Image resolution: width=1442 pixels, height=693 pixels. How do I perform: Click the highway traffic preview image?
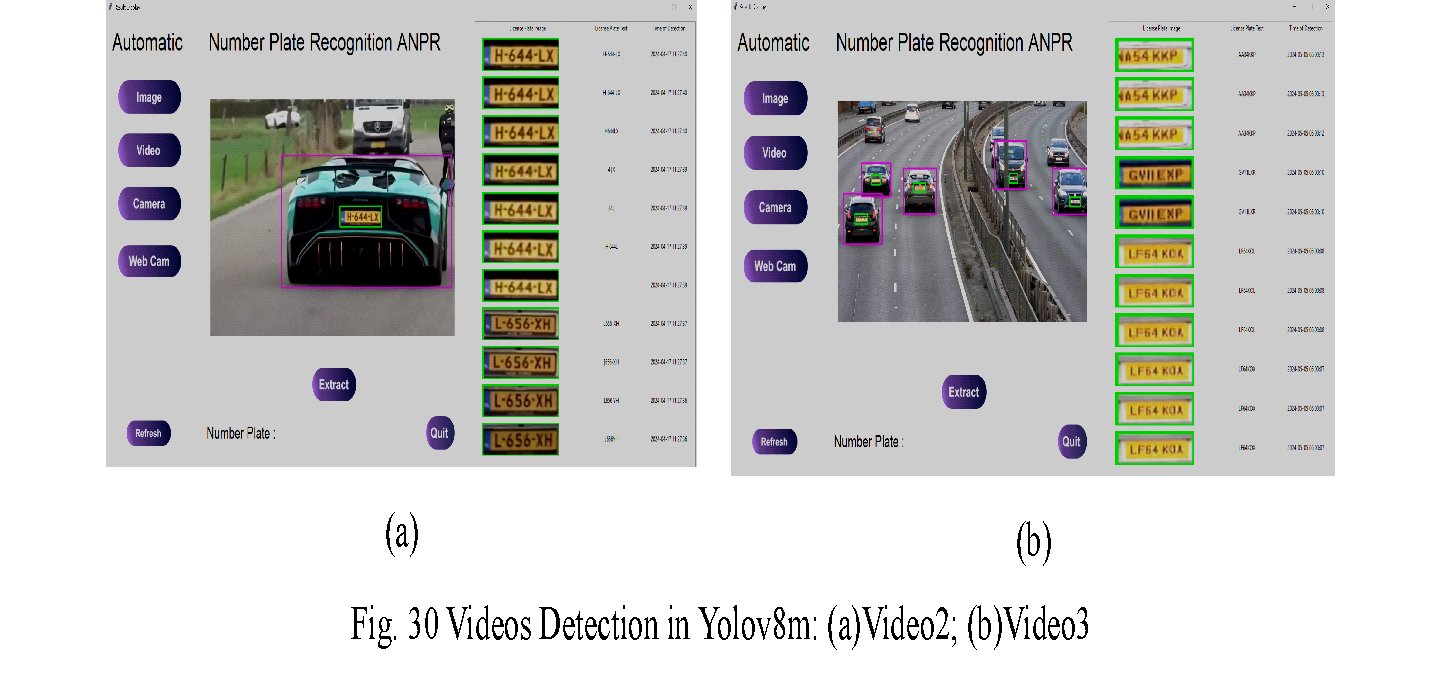point(961,211)
